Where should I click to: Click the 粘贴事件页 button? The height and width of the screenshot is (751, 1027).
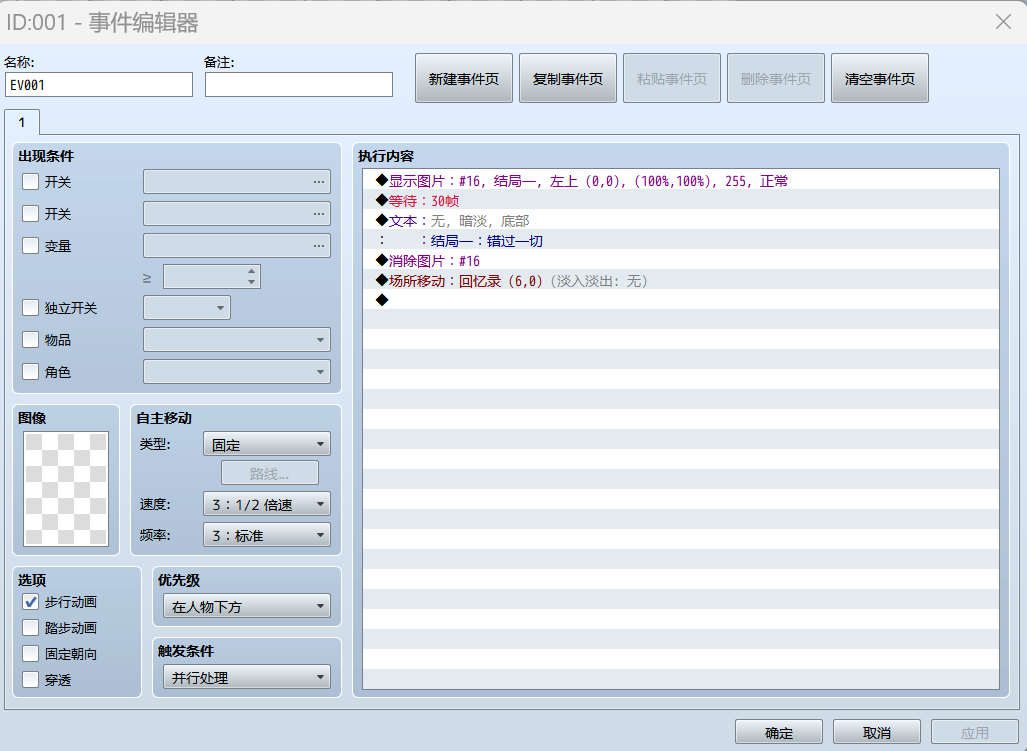672,79
